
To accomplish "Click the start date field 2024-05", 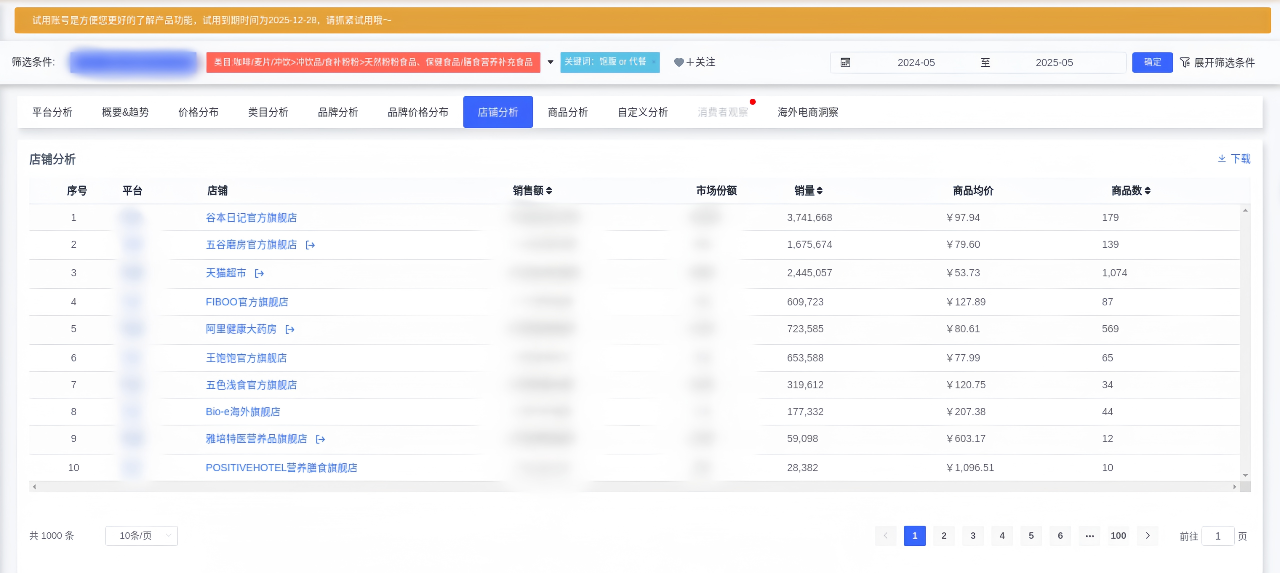I will (916, 62).
